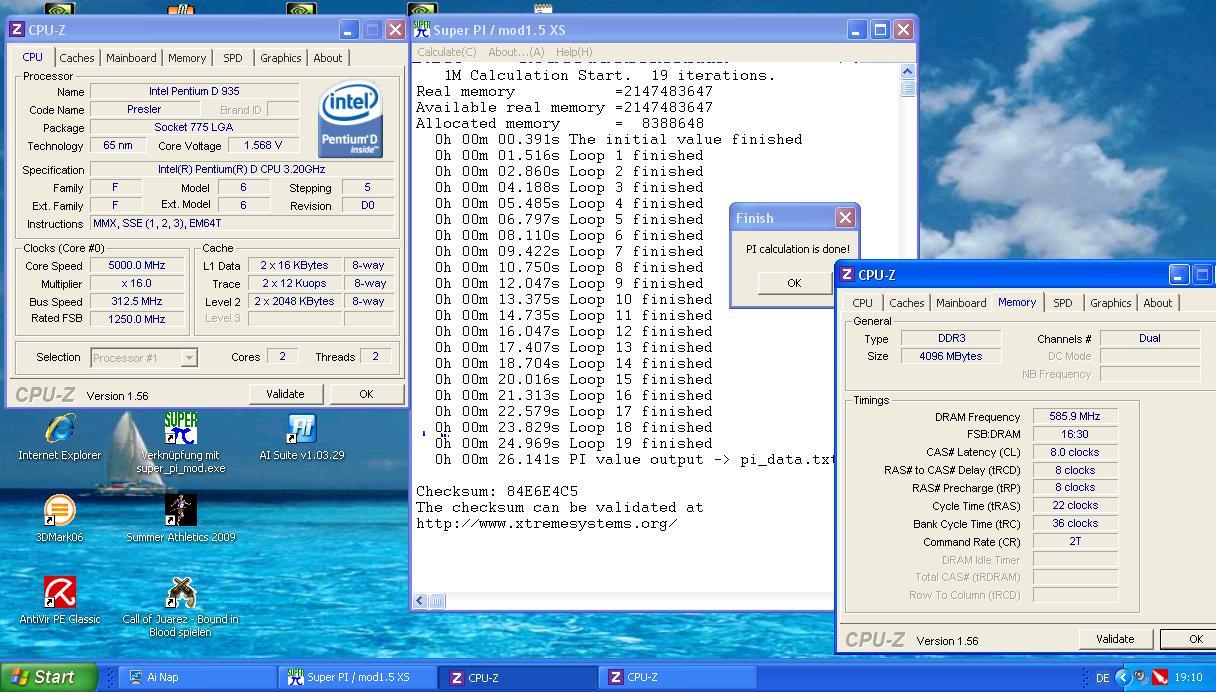The height and width of the screenshot is (692, 1216).
Task: Open the Start menu
Action: (48, 677)
